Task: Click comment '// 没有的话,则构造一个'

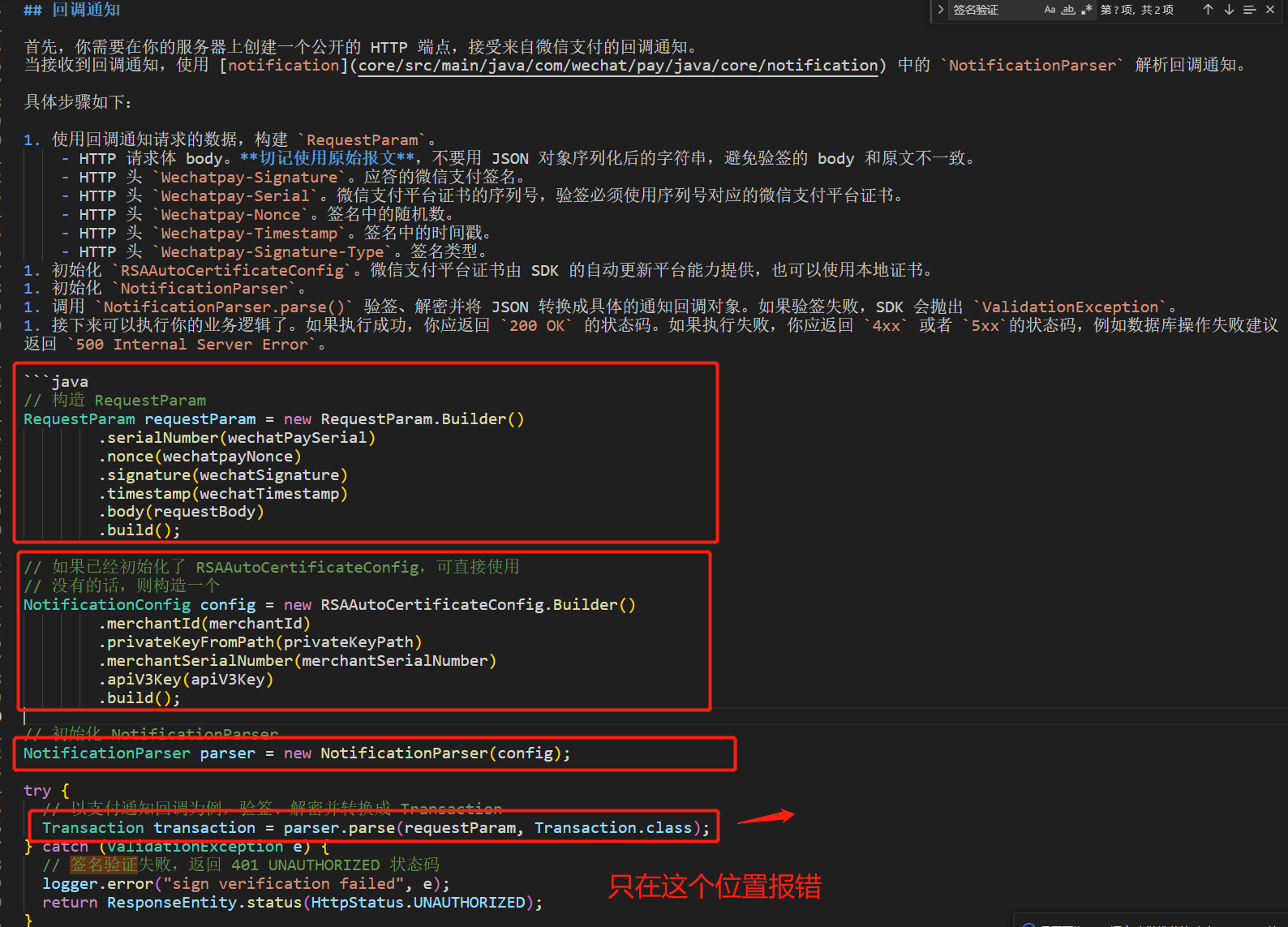Action: [x=122, y=586]
